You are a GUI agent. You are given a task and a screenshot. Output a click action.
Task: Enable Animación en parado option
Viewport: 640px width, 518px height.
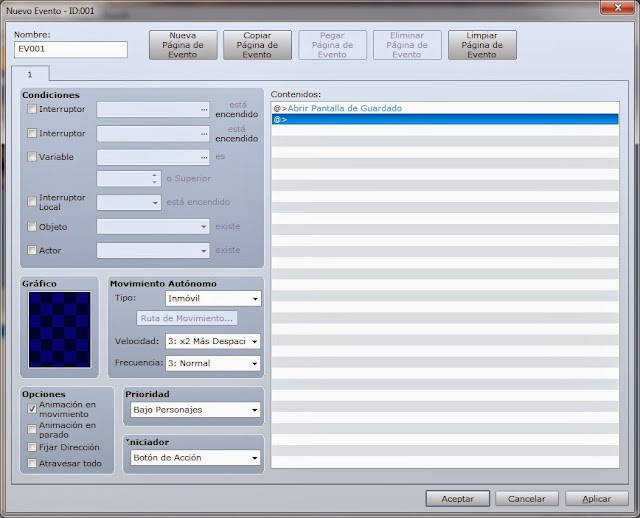click(x=32, y=429)
